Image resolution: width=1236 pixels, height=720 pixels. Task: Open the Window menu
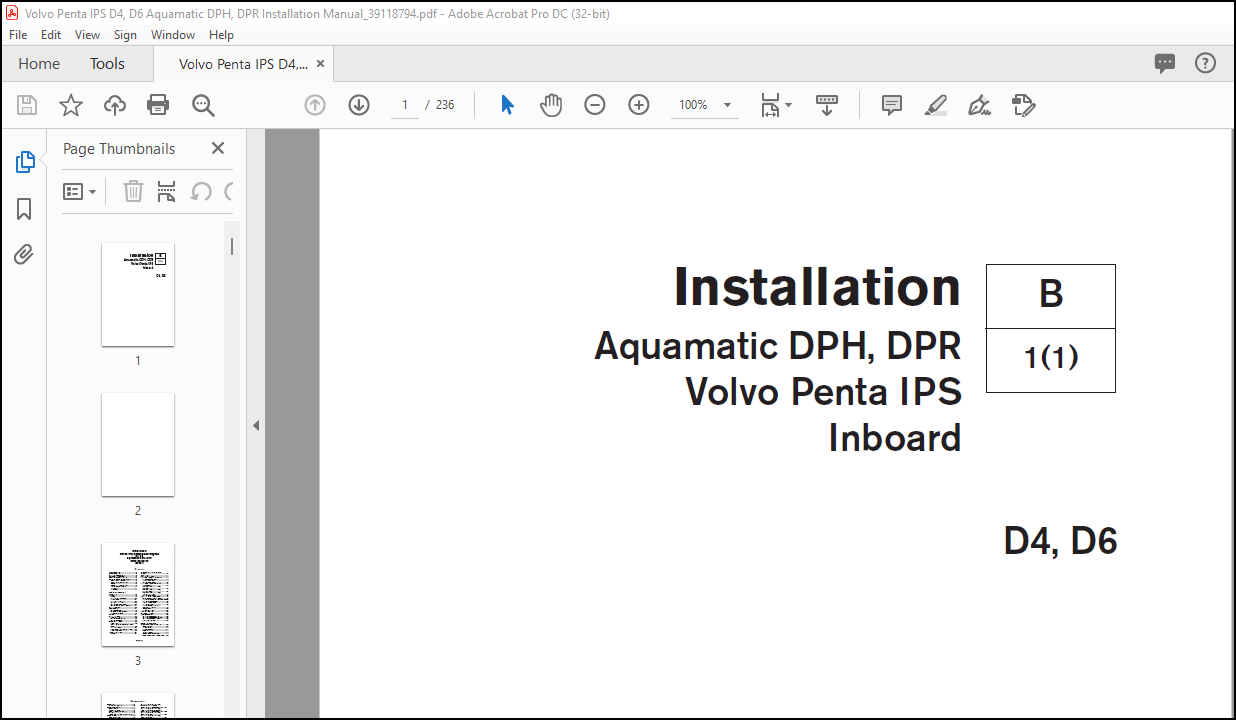pyautogui.click(x=173, y=34)
